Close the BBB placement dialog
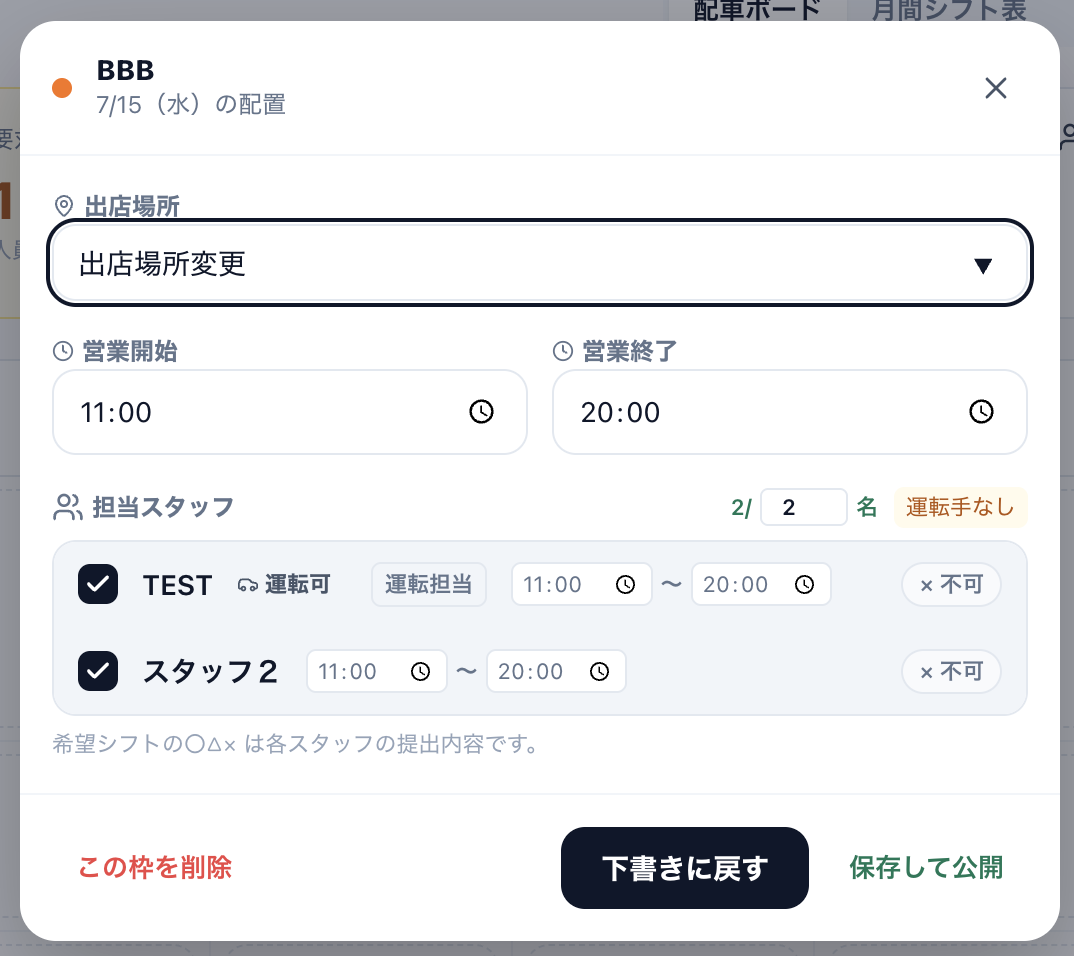Viewport: 1074px width, 956px height. pyautogui.click(x=995, y=88)
